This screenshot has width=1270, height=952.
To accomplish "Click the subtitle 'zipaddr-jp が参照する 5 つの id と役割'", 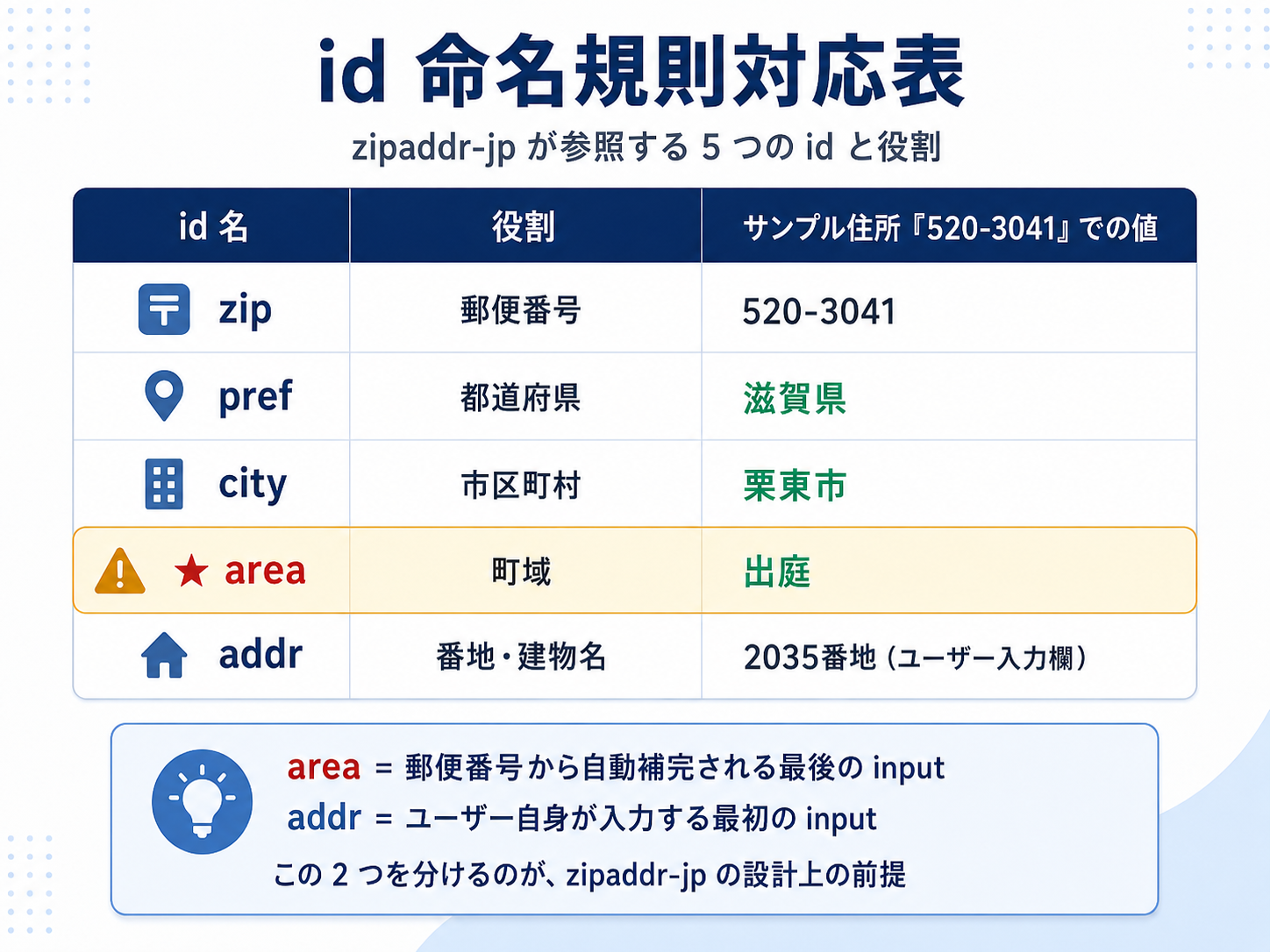I will pos(646,147).
